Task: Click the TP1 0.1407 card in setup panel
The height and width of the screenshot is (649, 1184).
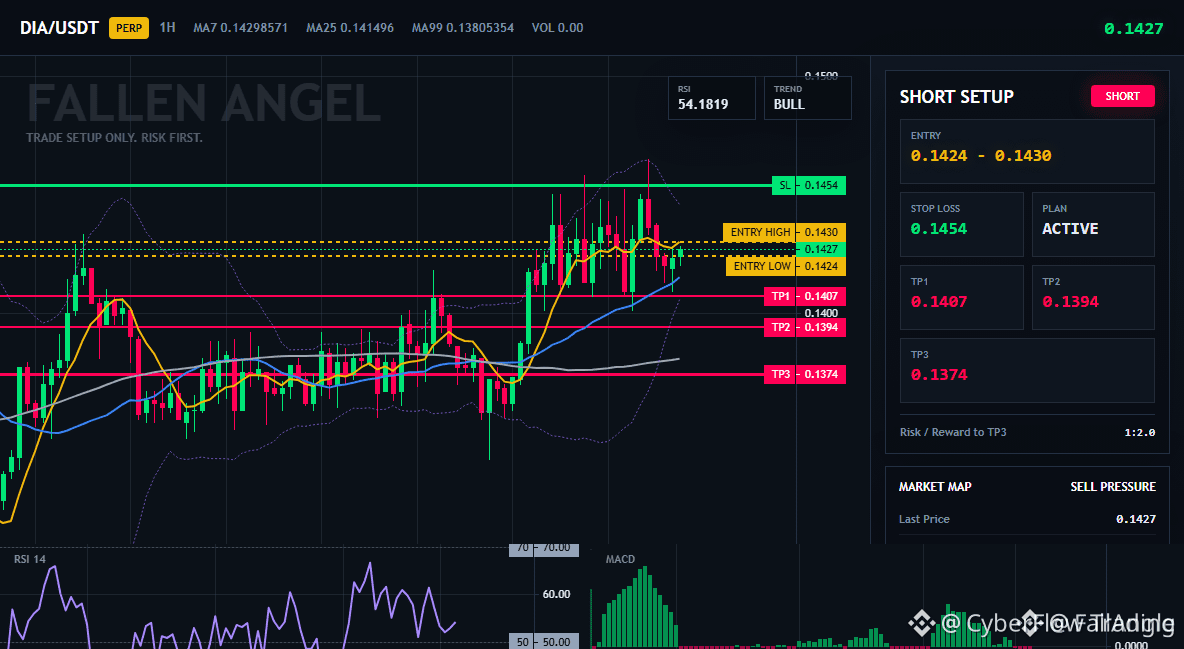Action: click(x=961, y=297)
